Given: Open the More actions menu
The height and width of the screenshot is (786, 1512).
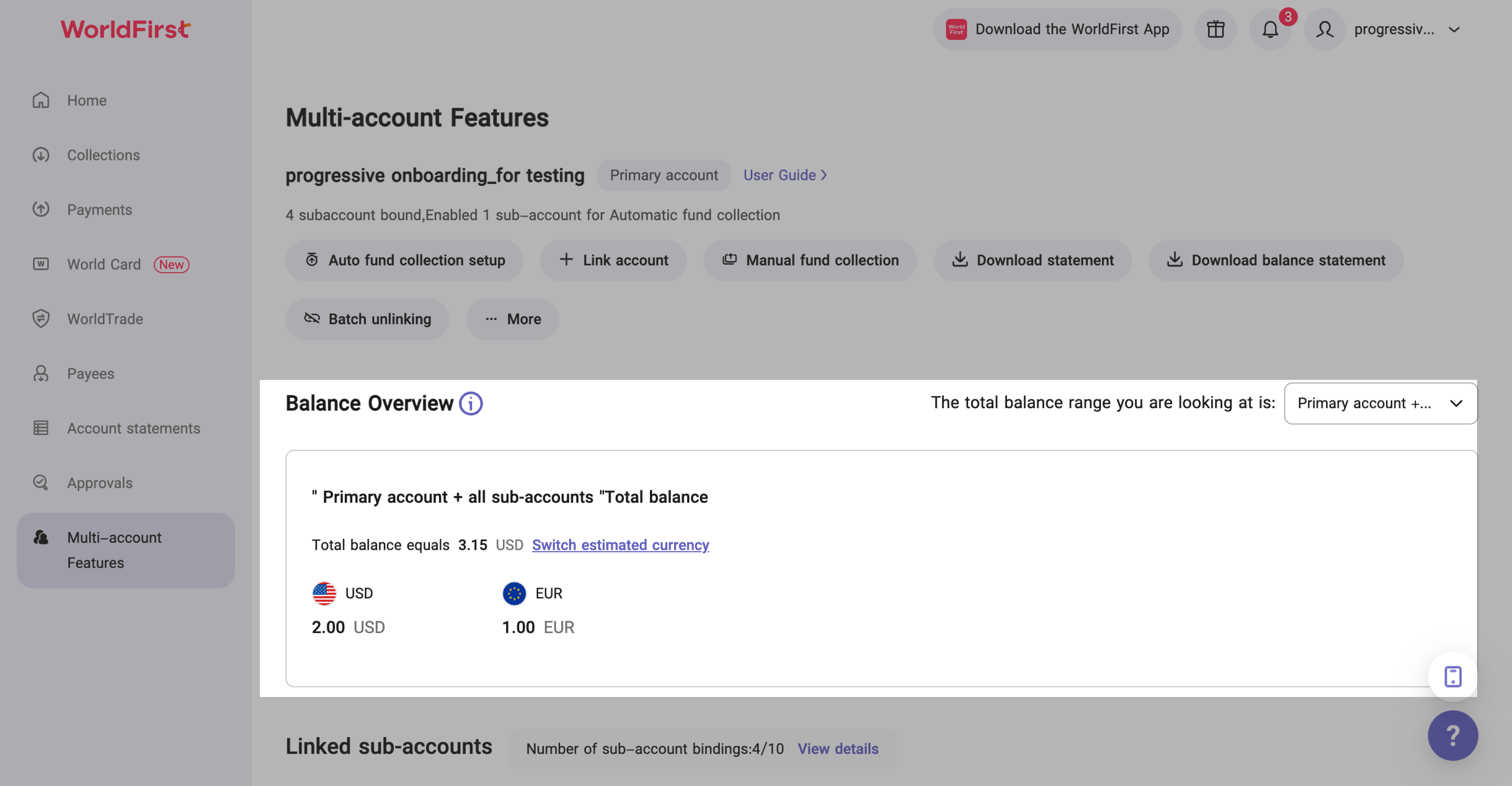Looking at the screenshot, I should click(512, 319).
